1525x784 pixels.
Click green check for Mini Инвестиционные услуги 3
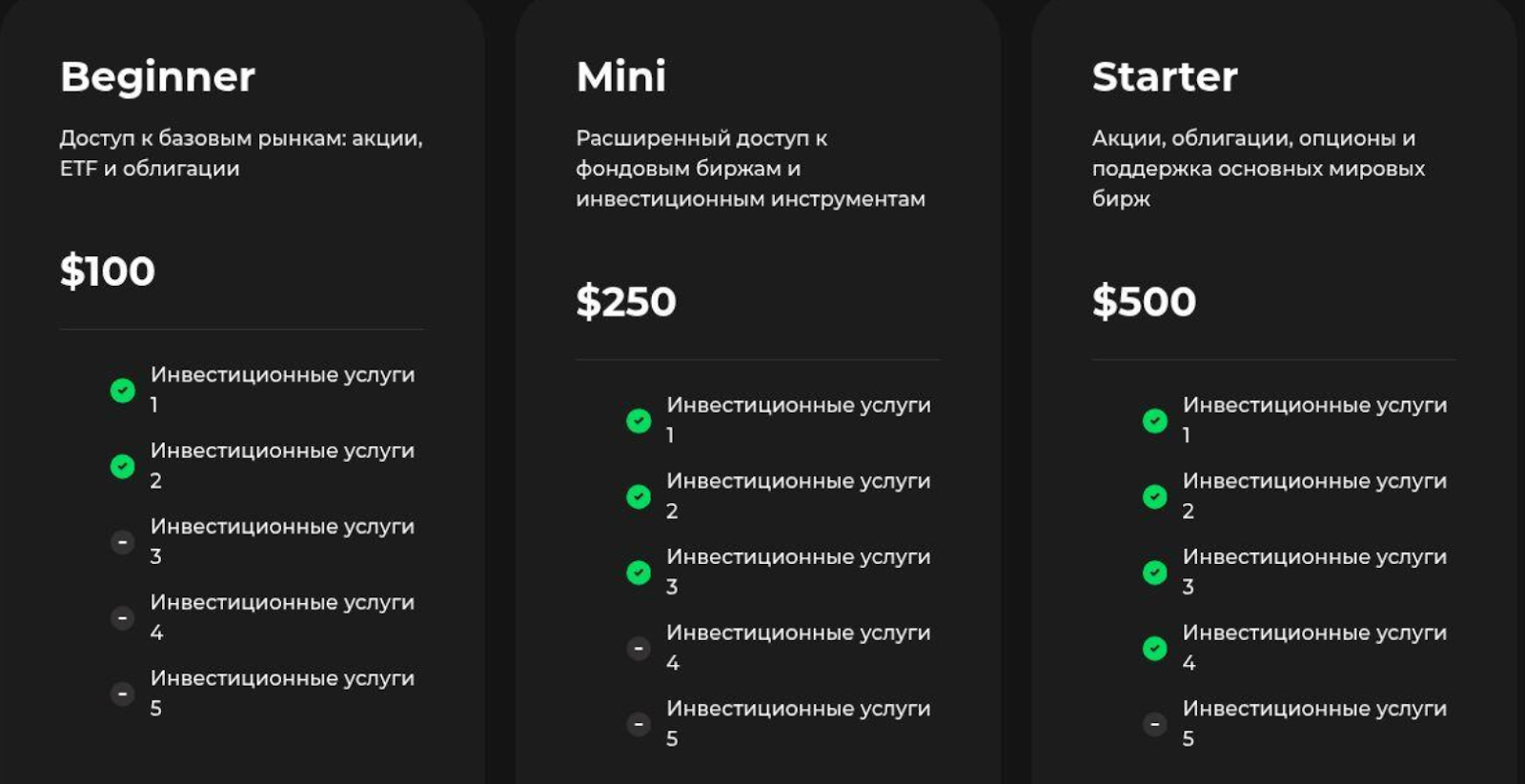click(639, 573)
